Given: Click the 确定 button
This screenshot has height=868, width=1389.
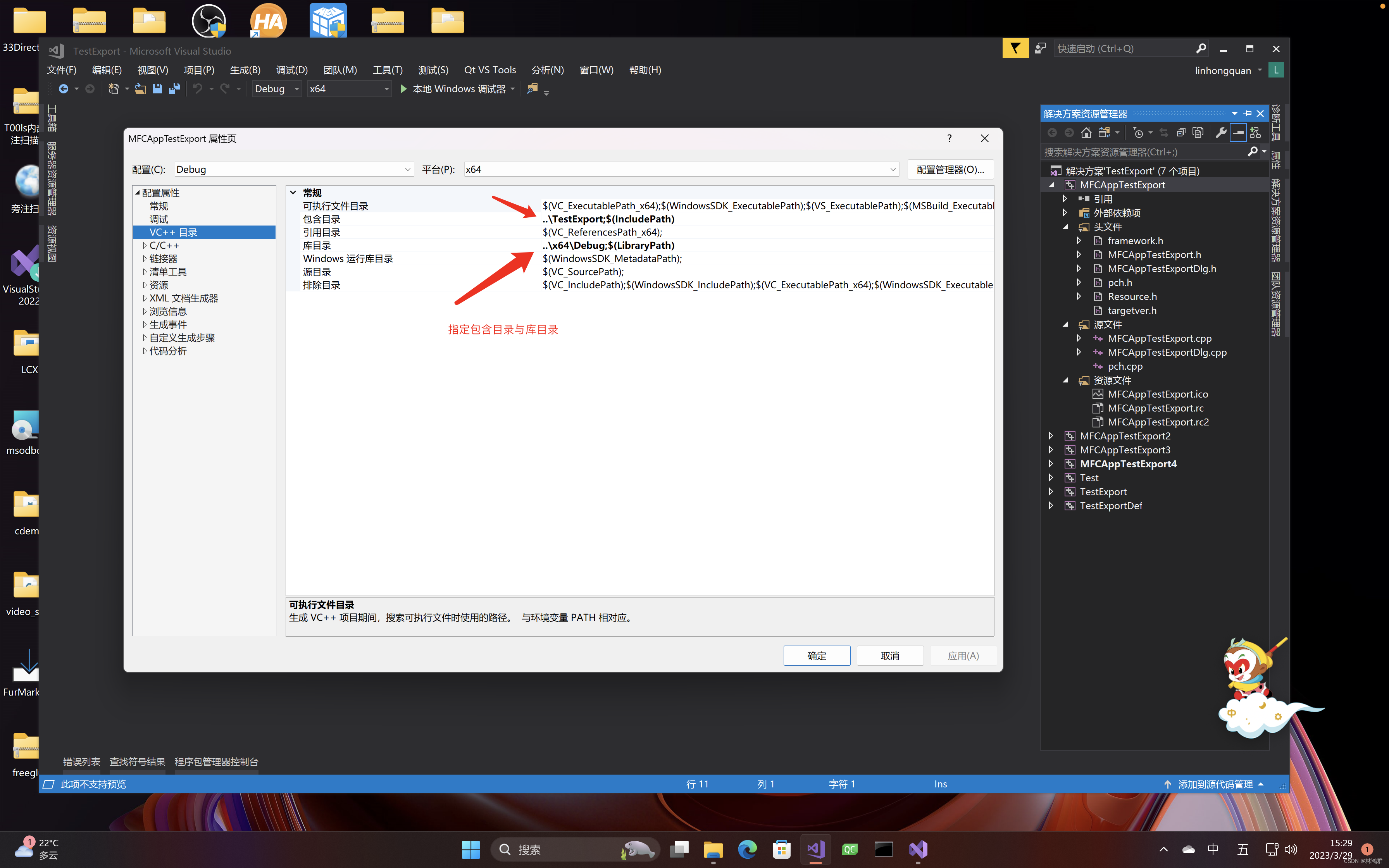Looking at the screenshot, I should click(x=817, y=656).
